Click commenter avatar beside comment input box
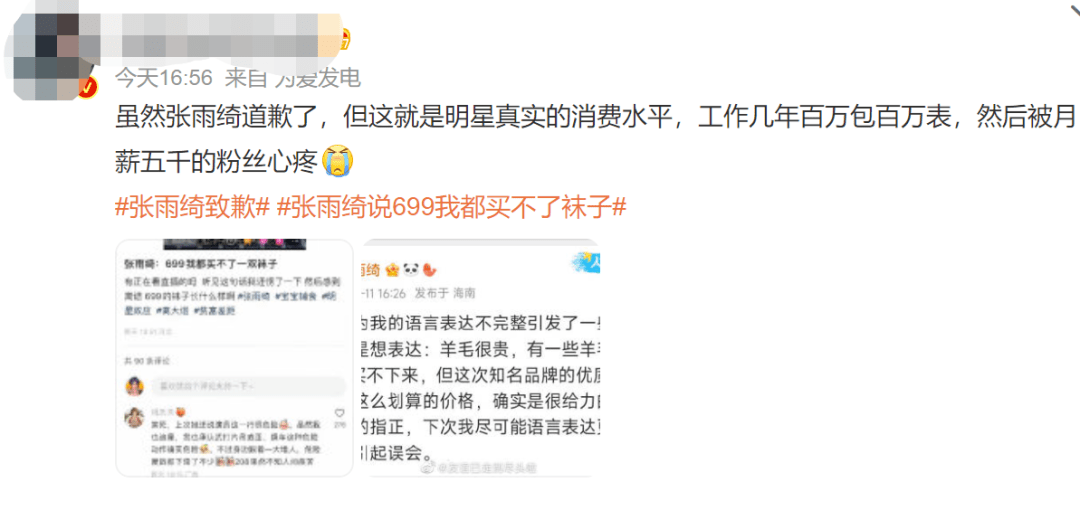1080x511 pixels. click(134, 386)
